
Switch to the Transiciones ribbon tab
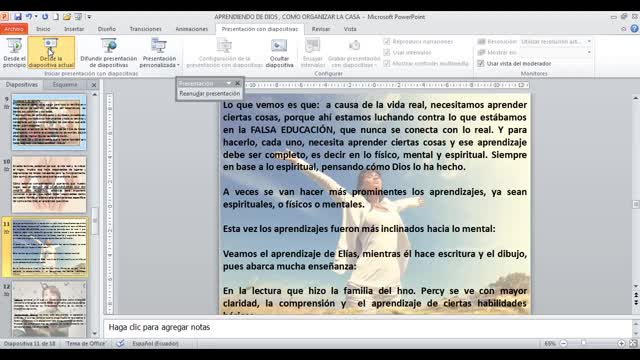pyautogui.click(x=145, y=29)
